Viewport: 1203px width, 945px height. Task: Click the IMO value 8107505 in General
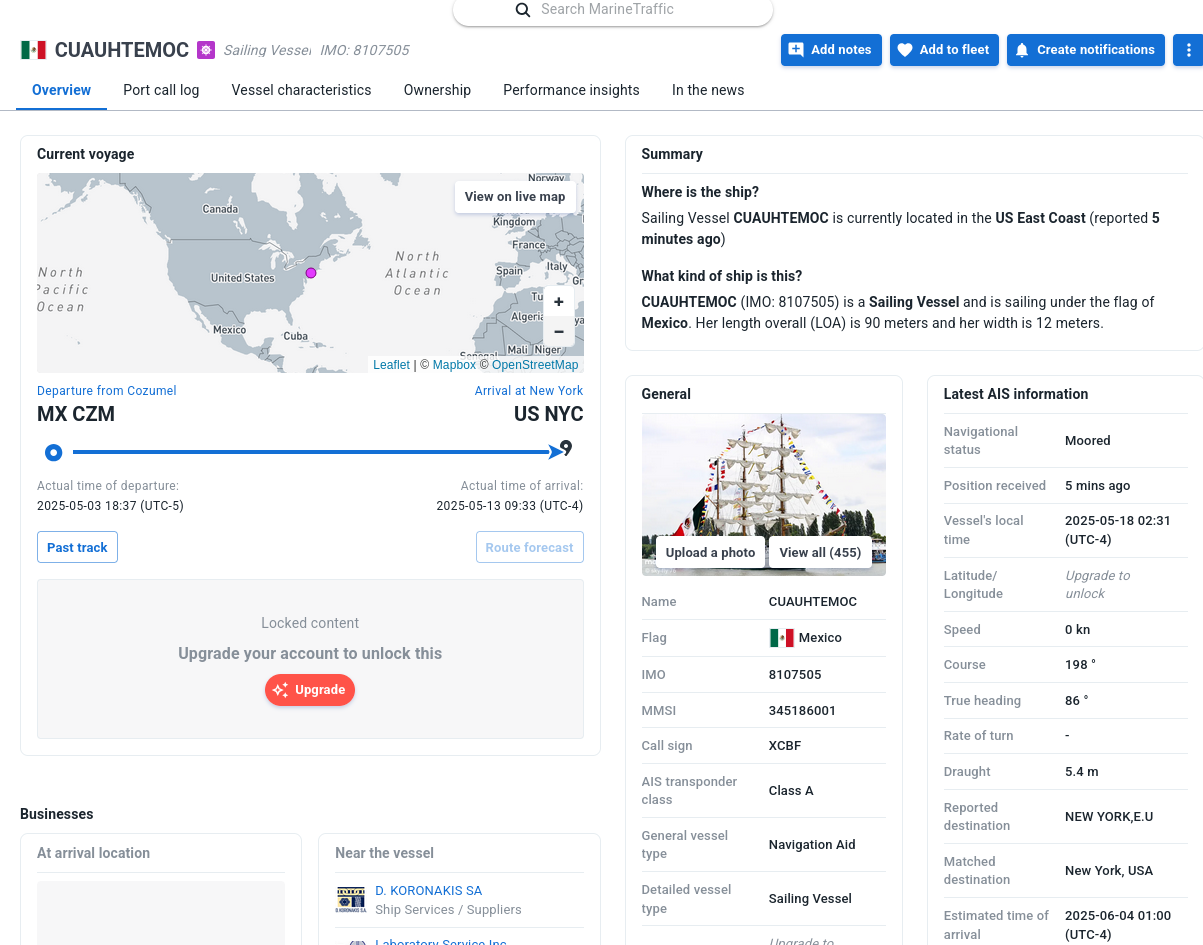(x=795, y=675)
